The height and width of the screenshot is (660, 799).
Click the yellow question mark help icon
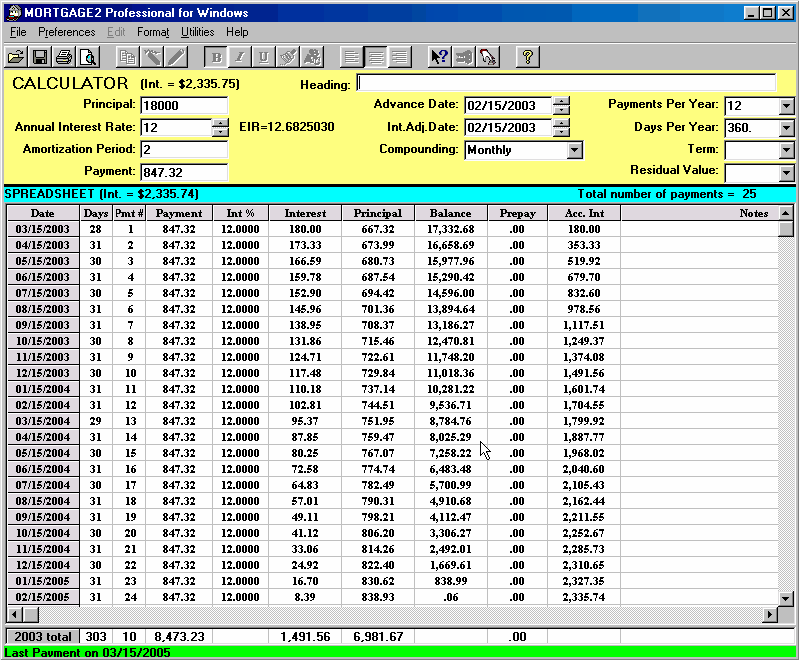527,57
